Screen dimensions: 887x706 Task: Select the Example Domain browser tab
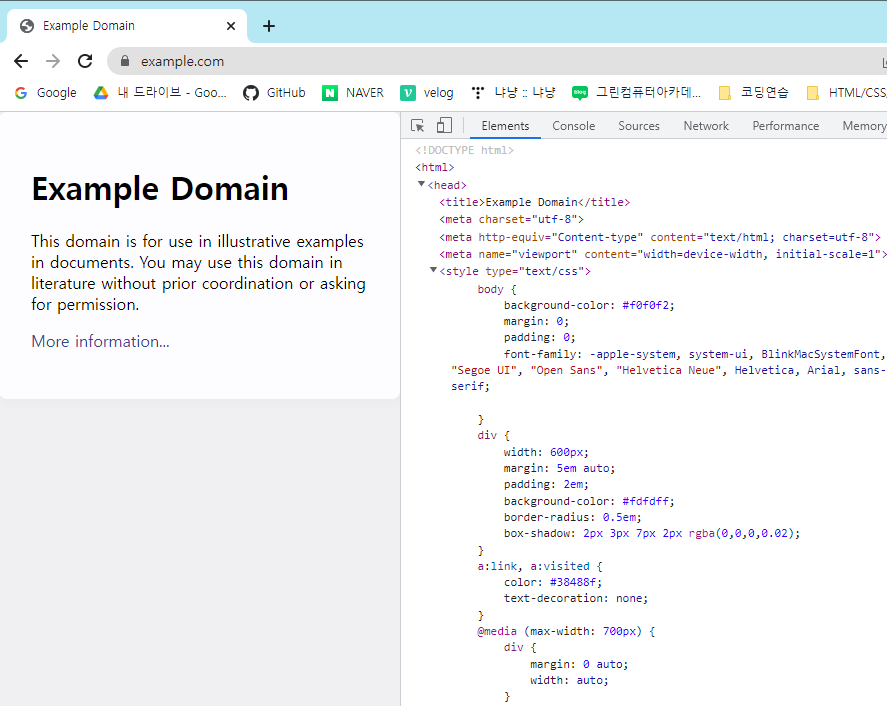pos(127,26)
